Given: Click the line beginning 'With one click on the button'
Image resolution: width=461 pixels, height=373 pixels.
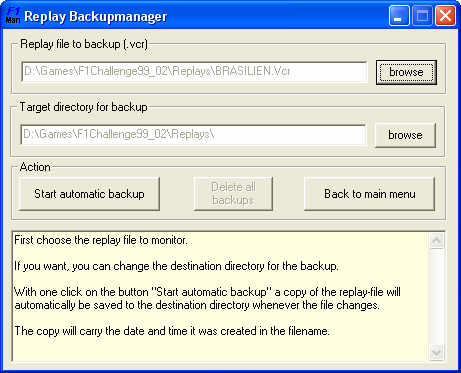Looking at the screenshot, I should [207, 292].
